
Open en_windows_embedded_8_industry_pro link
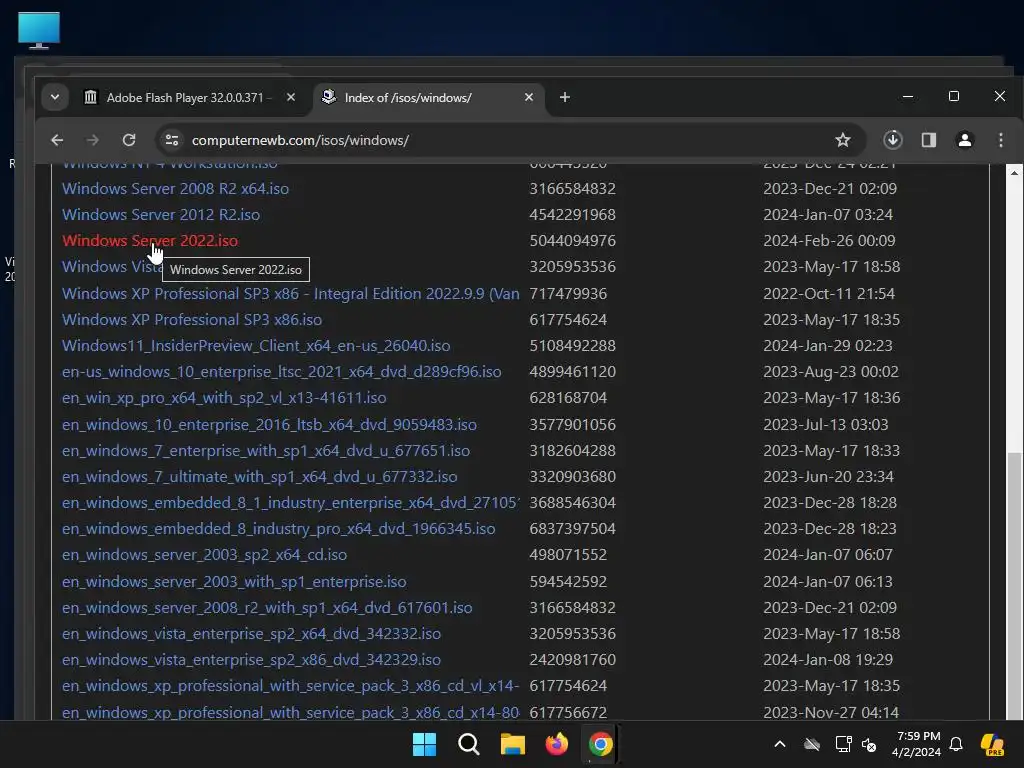pos(278,530)
